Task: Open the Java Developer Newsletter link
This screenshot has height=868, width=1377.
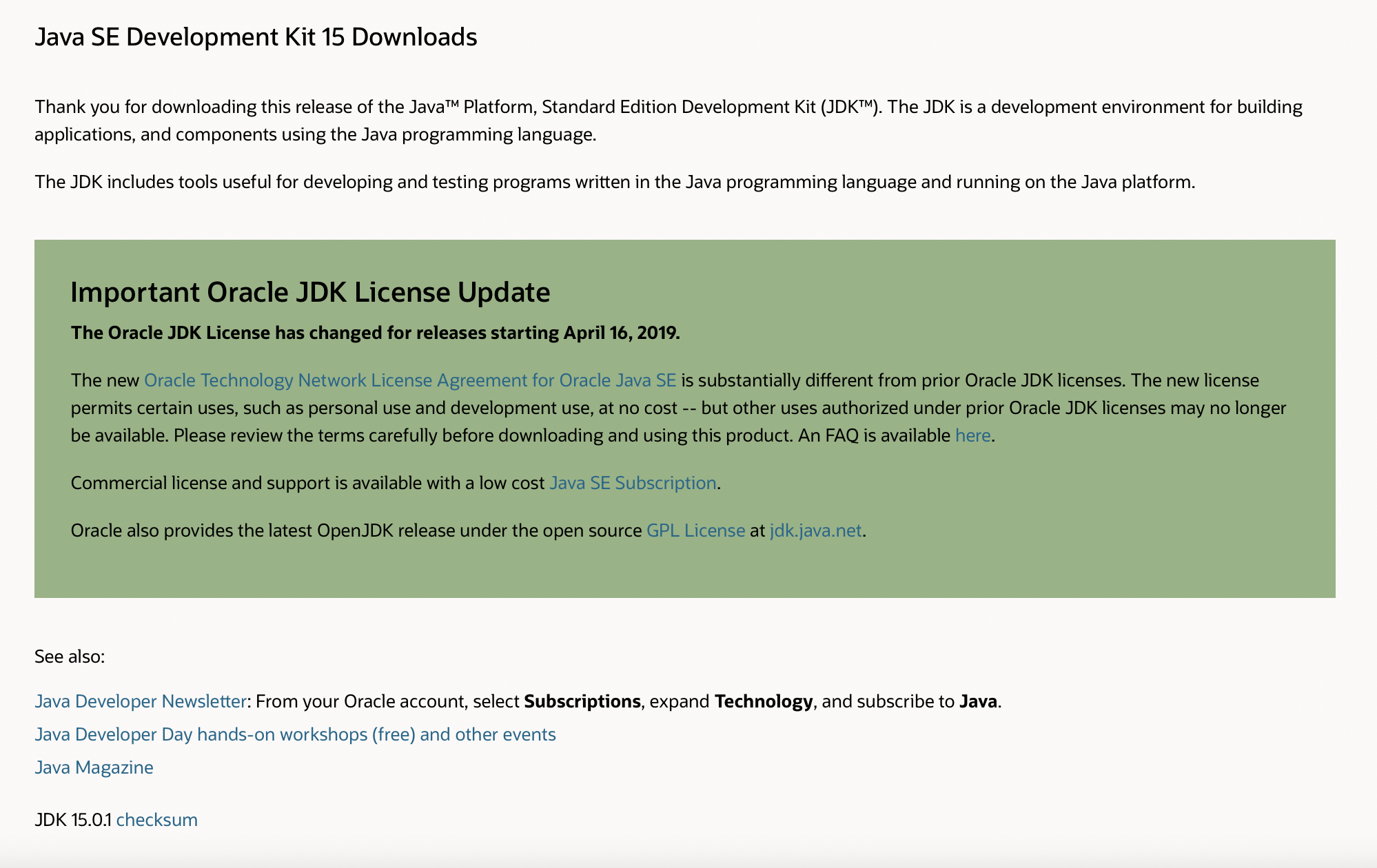Action: [141, 701]
